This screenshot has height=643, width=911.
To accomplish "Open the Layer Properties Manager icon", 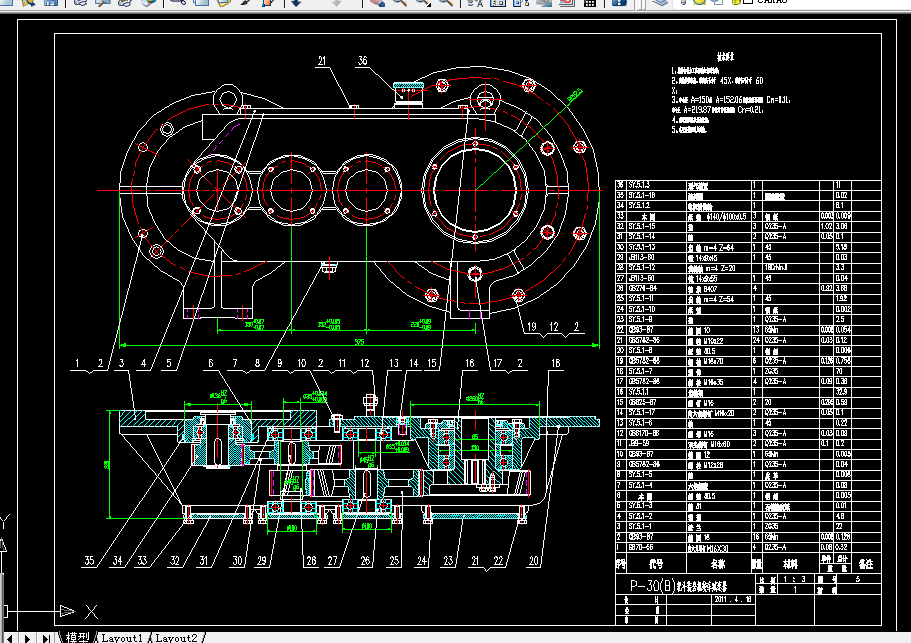I will tap(660, 2).
